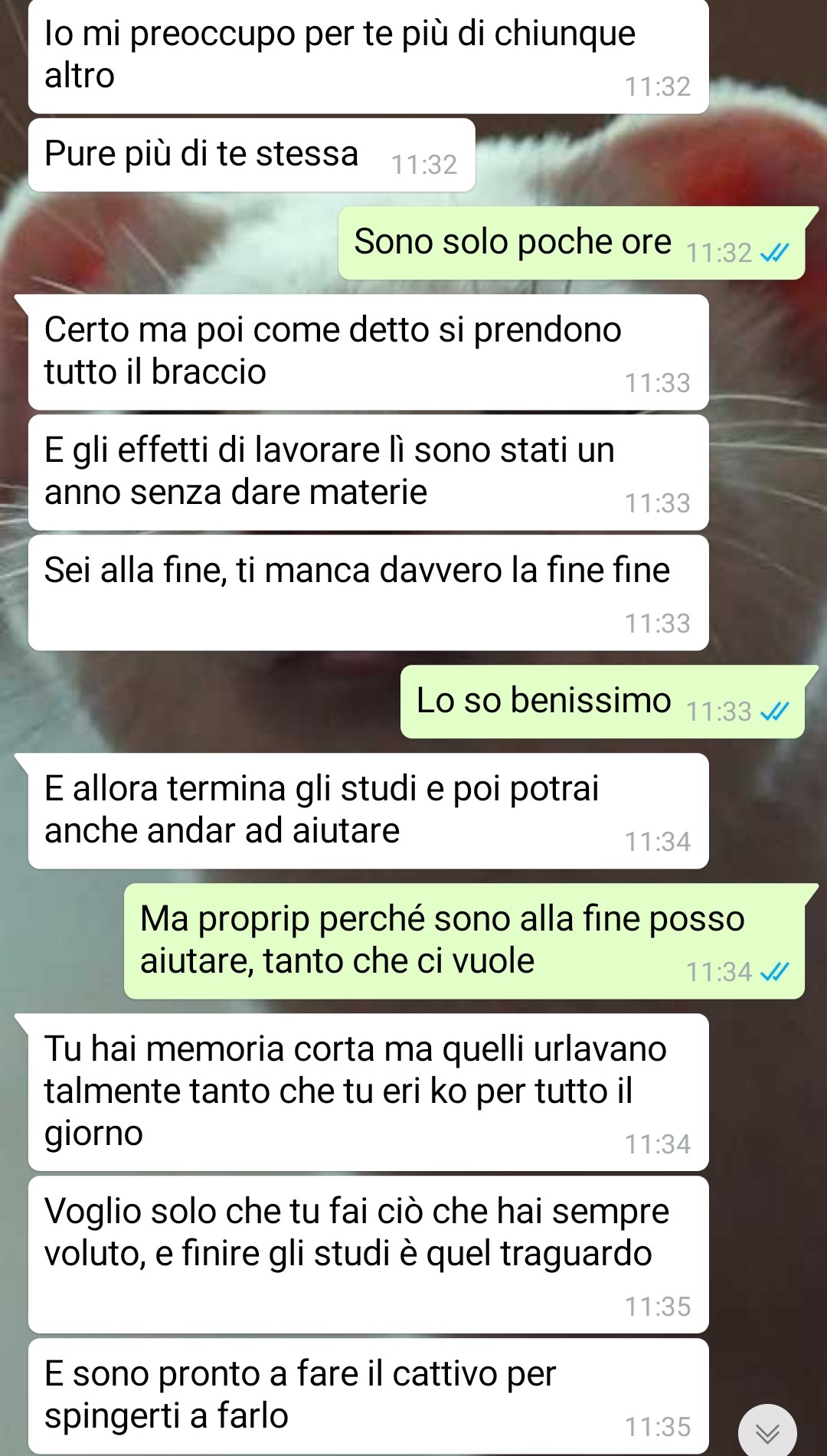Tap message 'Voglio solo che tu fai ciò'
This screenshot has width=827, height=1456.
point(368,1255)
